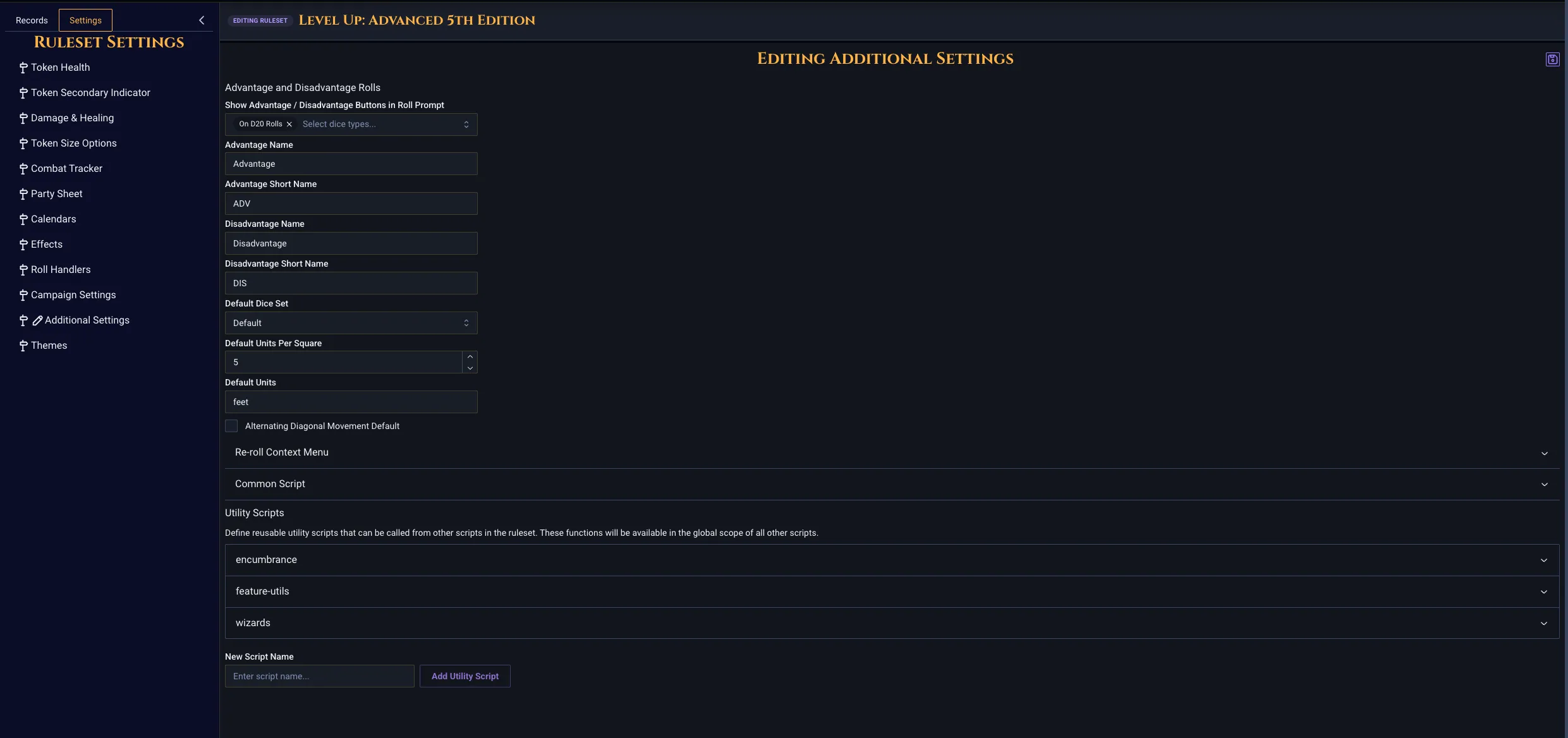
Task: Click the New Script Name input field
Action: 319,676
